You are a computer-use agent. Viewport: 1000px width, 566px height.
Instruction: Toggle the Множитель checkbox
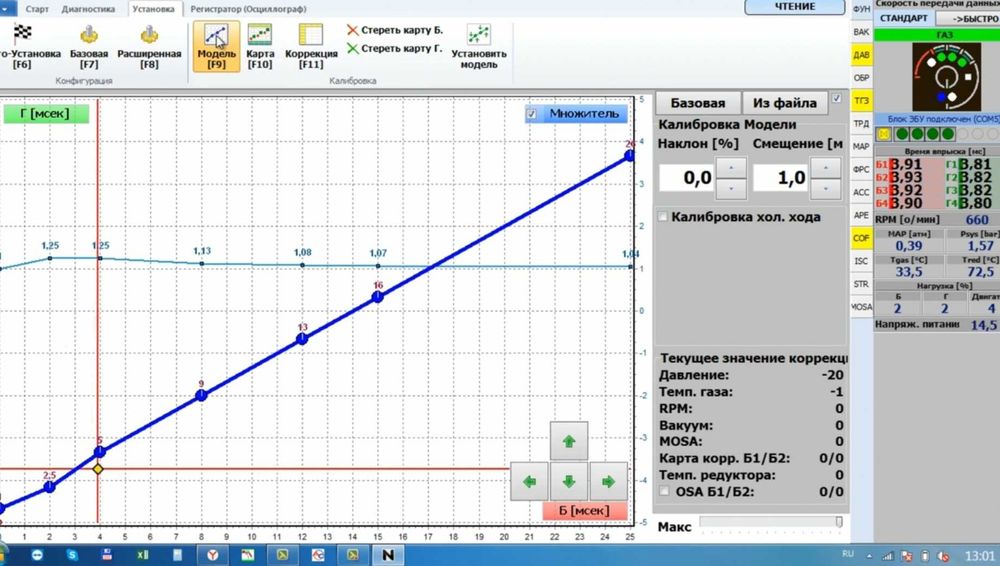[x=532, y=114]
